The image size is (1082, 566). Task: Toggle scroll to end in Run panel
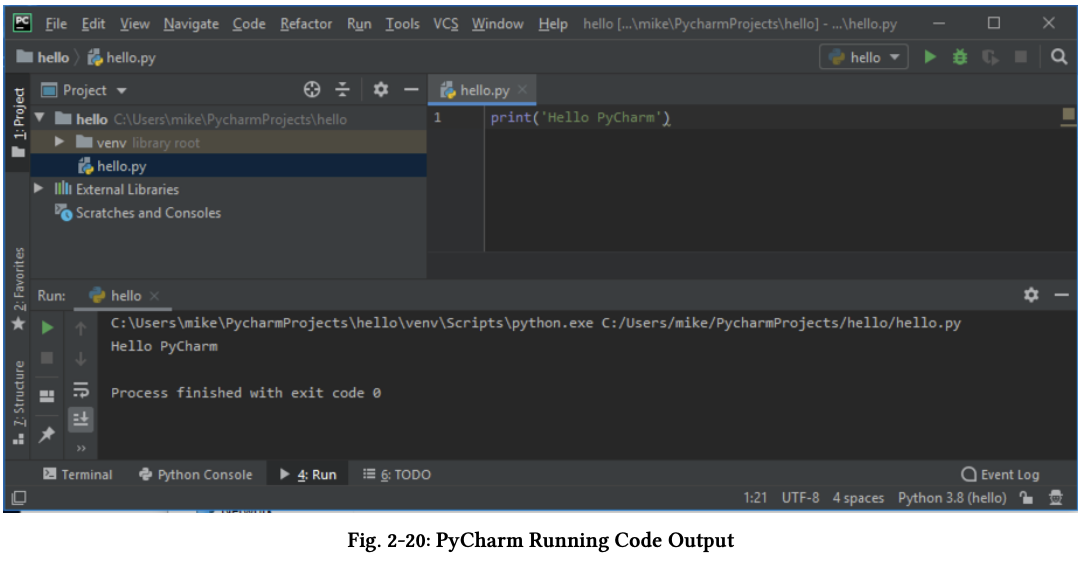pyautogui.click(x=81, y=419)
